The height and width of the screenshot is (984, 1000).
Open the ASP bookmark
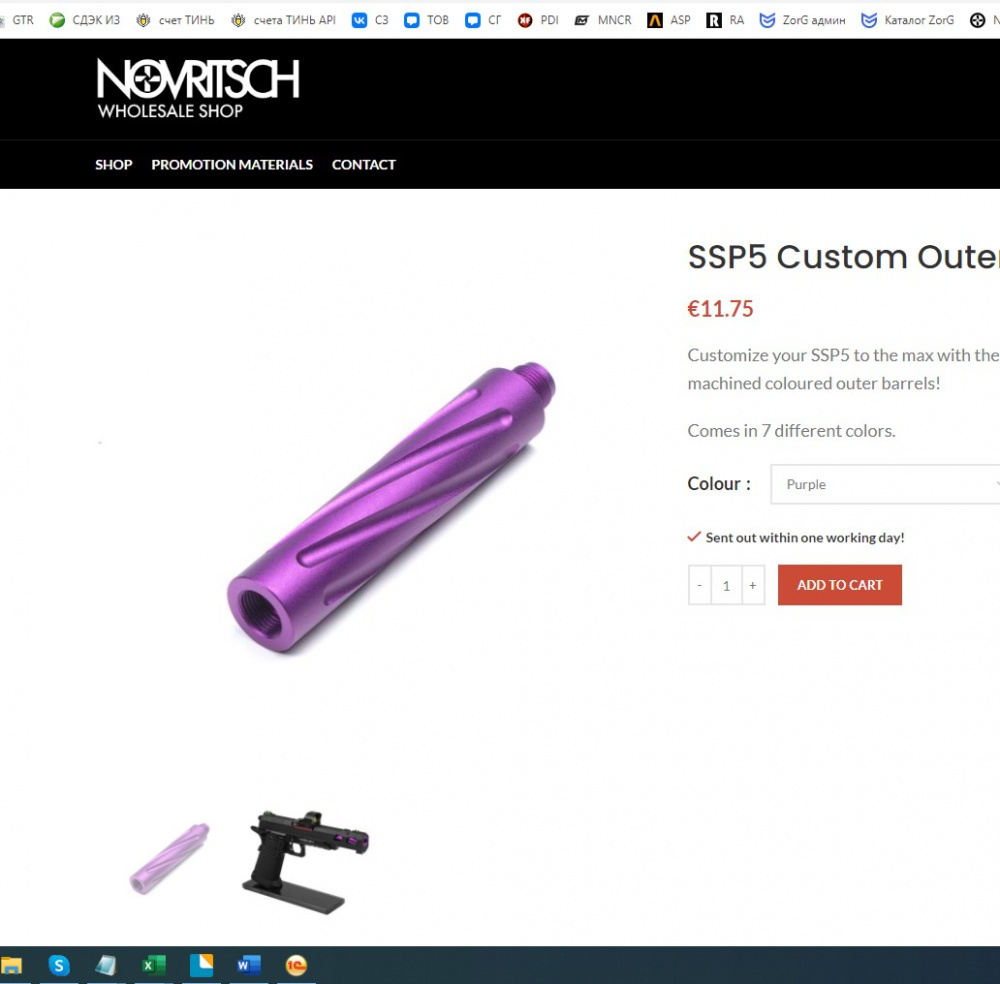click(x=669, y=20)
